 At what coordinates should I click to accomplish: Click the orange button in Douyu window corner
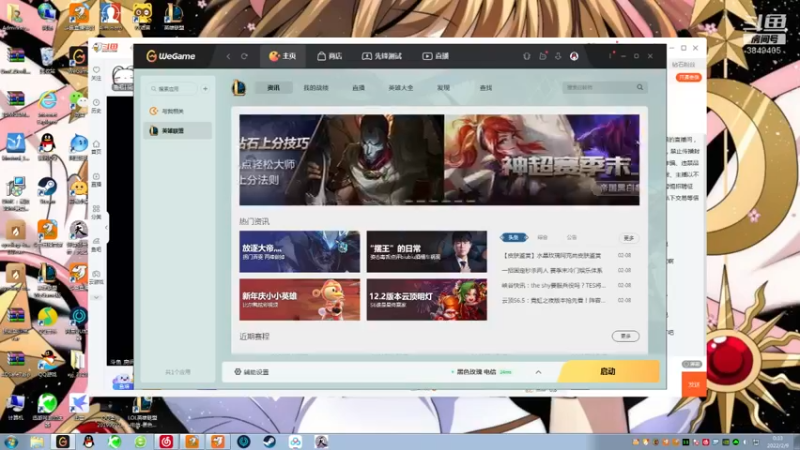coord(694,385)
